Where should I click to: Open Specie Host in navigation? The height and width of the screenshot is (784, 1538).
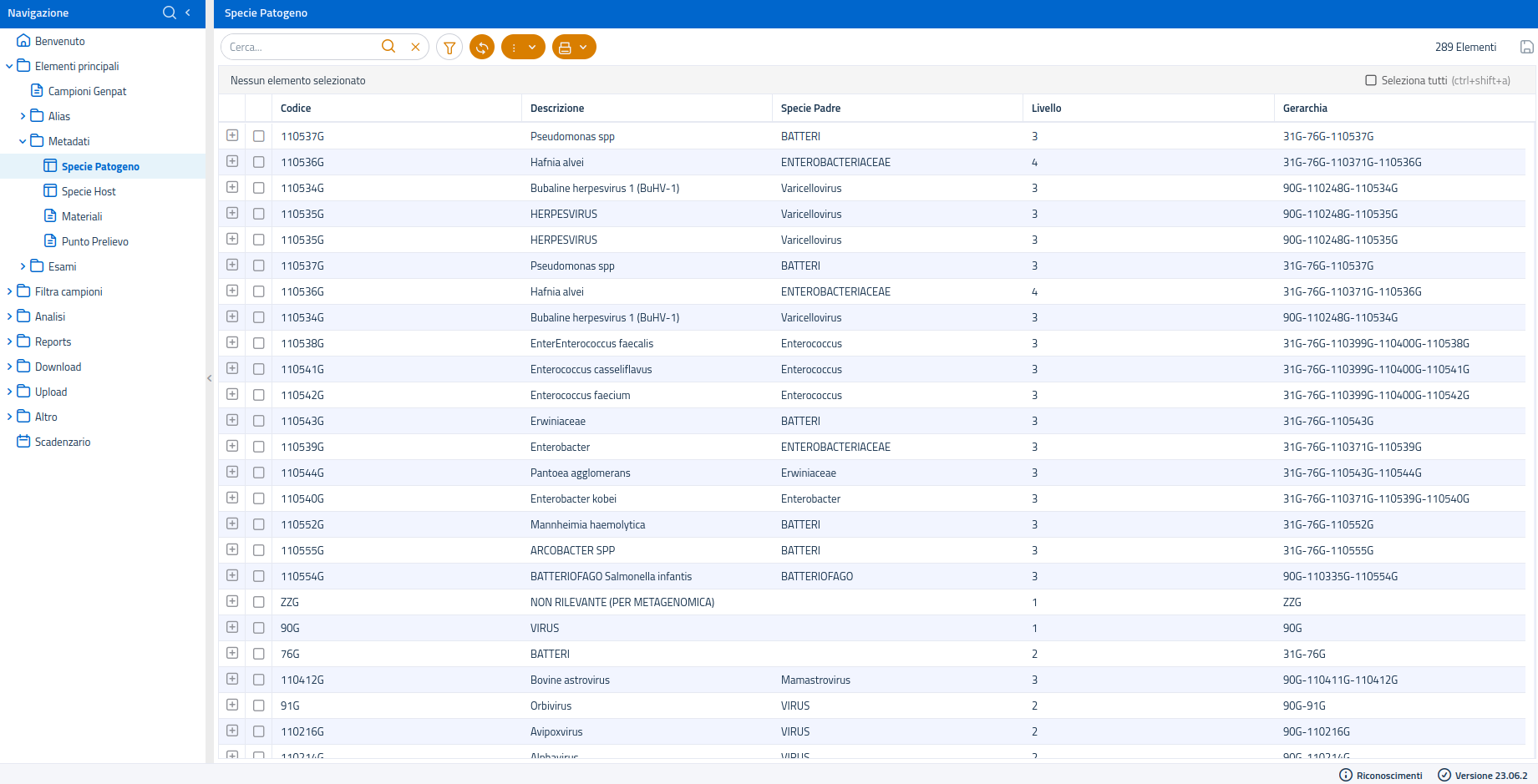[89, 191]
